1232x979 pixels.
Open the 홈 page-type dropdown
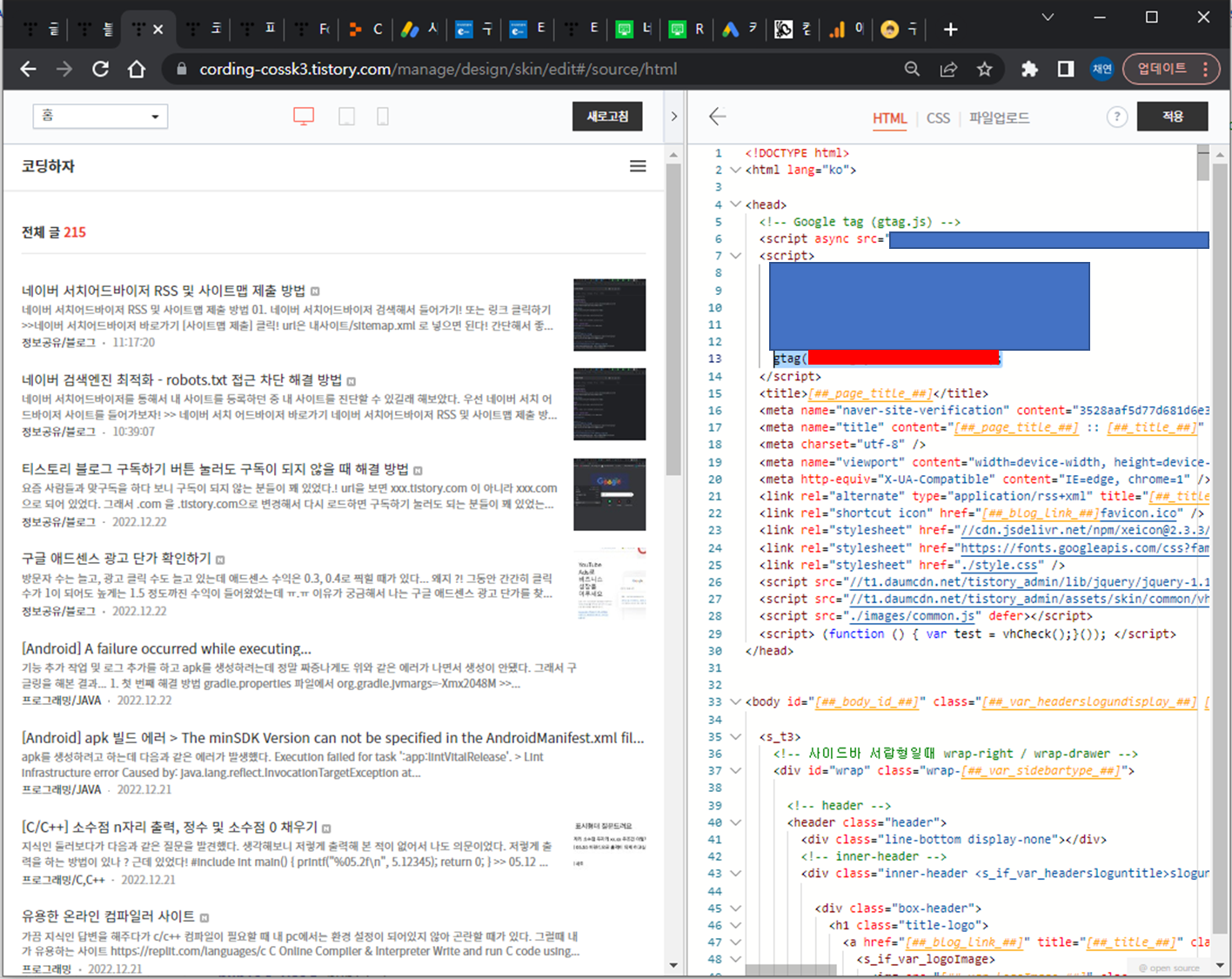100,116
